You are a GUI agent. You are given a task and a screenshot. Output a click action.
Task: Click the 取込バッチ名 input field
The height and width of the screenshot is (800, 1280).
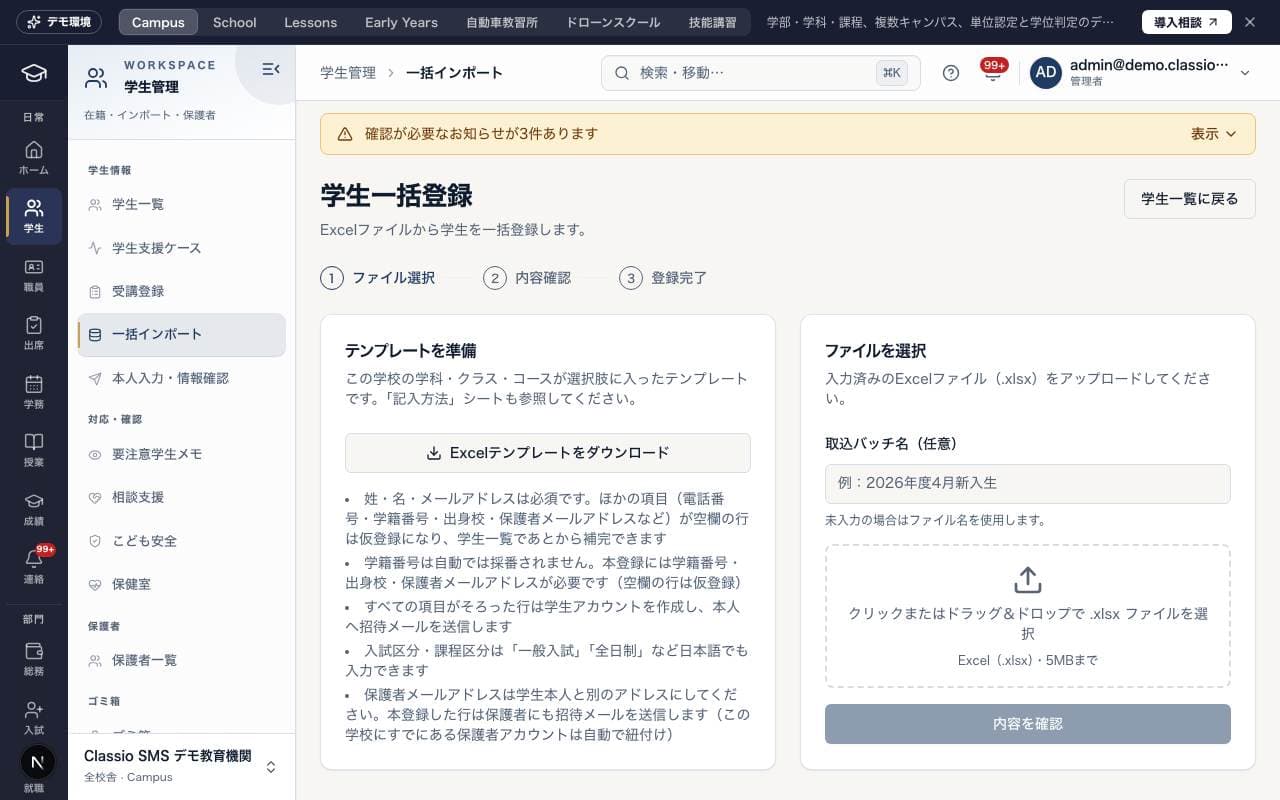pos(1028,483)
